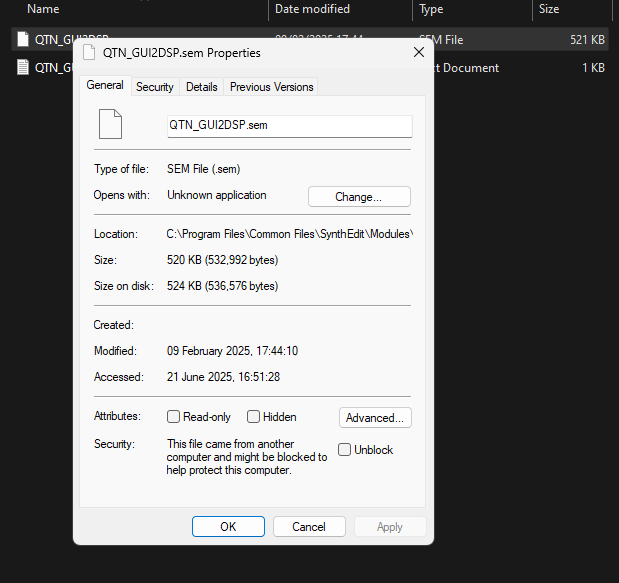Click the QTN_GUI2DSP.sem file icon in the file list
The width and height of the screenshot is (619, 583).
pyautogui.click(x=22, y=40)
